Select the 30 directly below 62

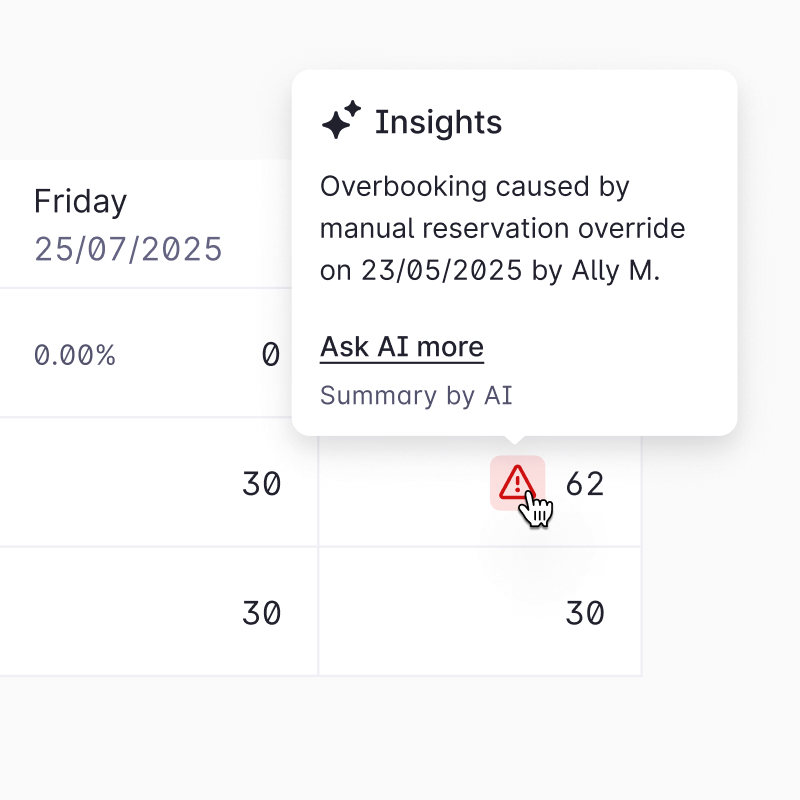point(585,612)
